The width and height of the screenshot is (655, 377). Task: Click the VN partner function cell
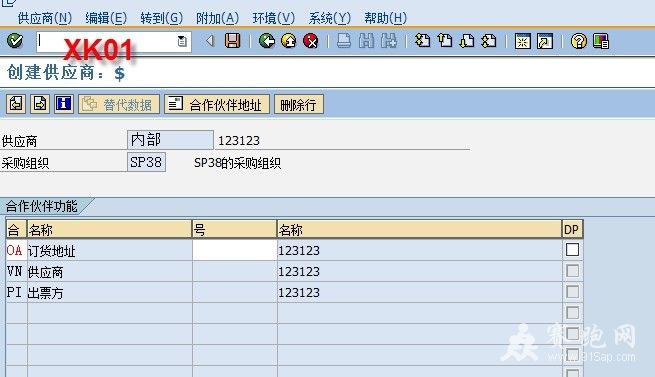17,271
